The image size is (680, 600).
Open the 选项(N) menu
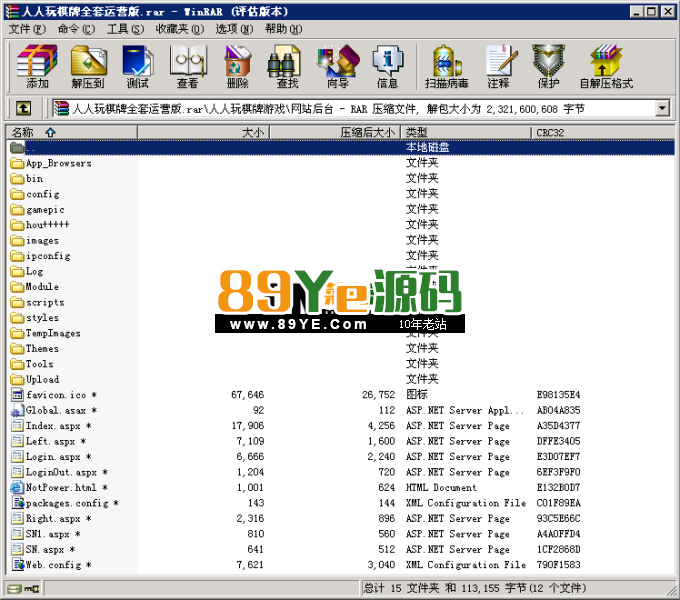(x=233, y=29)
